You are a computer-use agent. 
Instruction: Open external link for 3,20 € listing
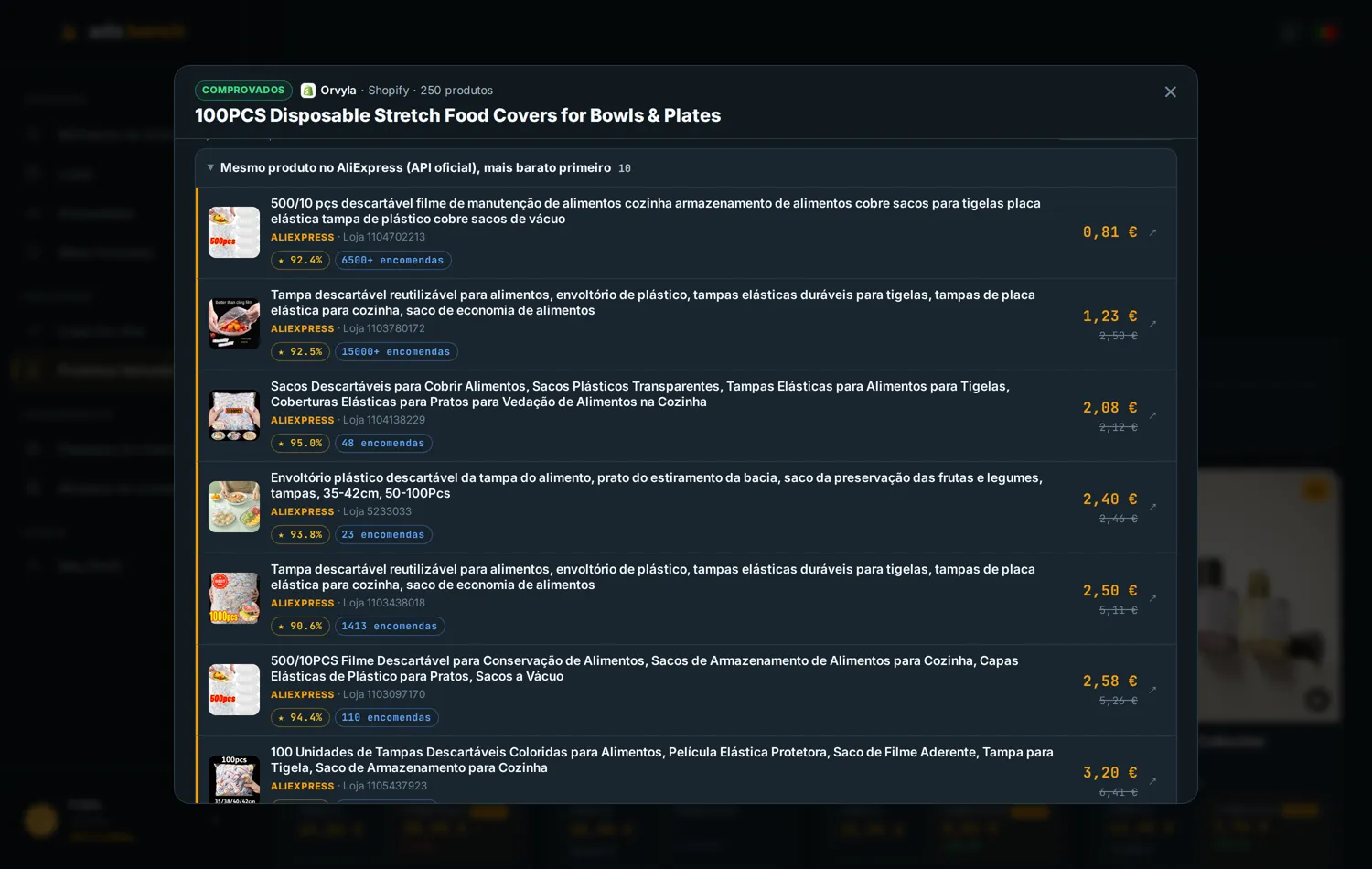pyautogui.click(x=1152, y=781)
